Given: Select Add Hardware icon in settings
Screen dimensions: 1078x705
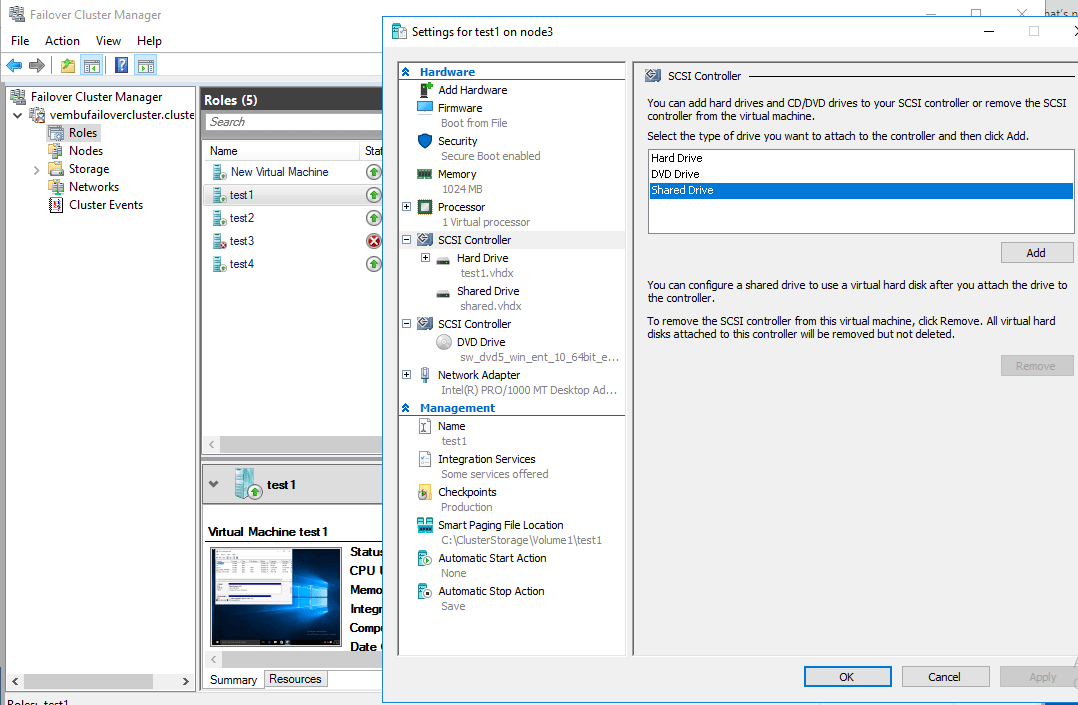Looking at the screenshot, I should pos(425,90).
